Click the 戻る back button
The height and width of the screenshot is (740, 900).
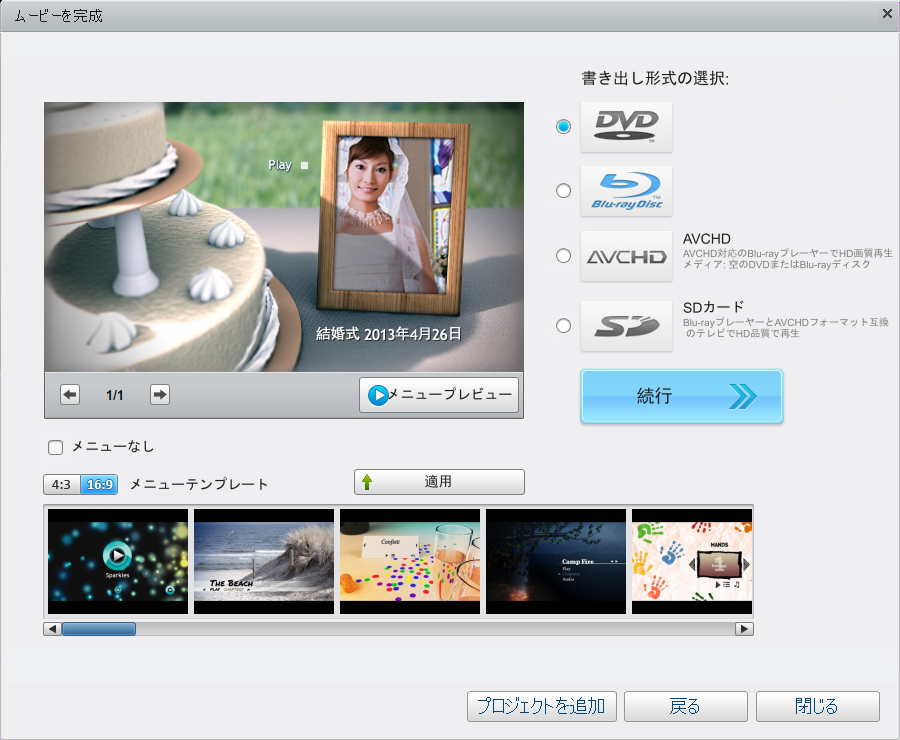point(685,706)
